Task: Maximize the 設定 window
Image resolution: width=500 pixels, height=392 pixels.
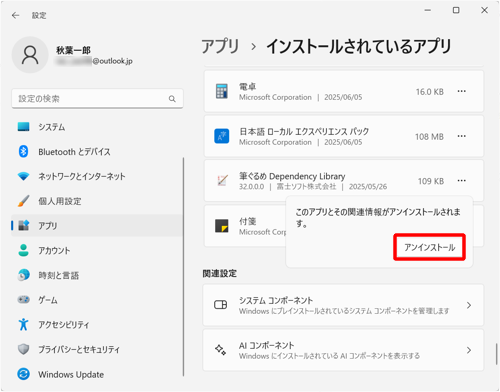Action: (456, 10)
